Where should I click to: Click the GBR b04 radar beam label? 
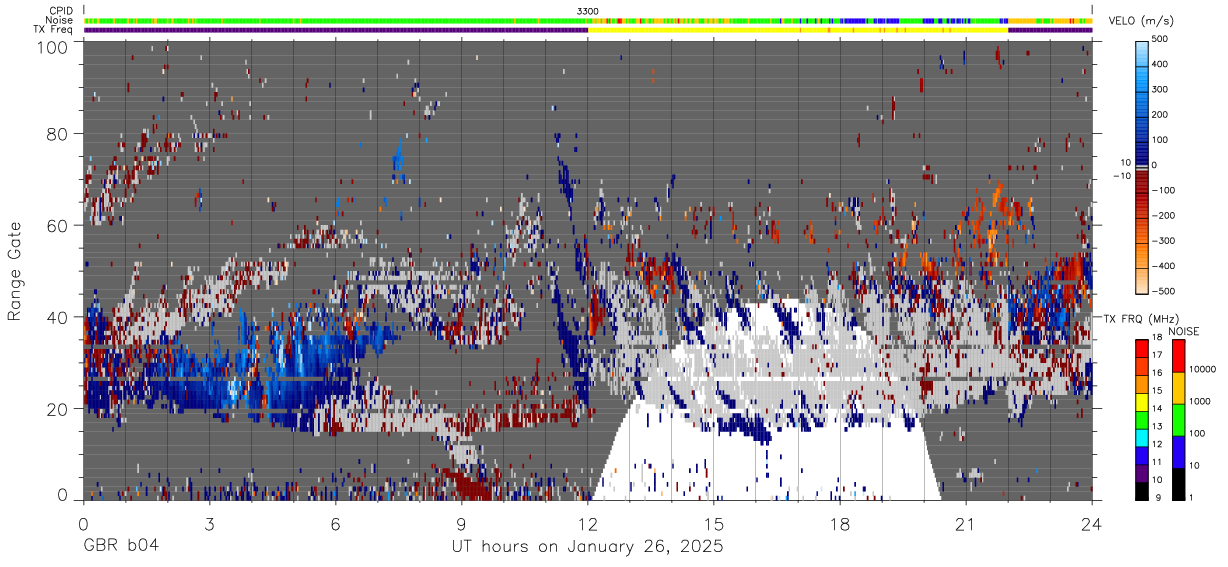click(x=121, y=547)
